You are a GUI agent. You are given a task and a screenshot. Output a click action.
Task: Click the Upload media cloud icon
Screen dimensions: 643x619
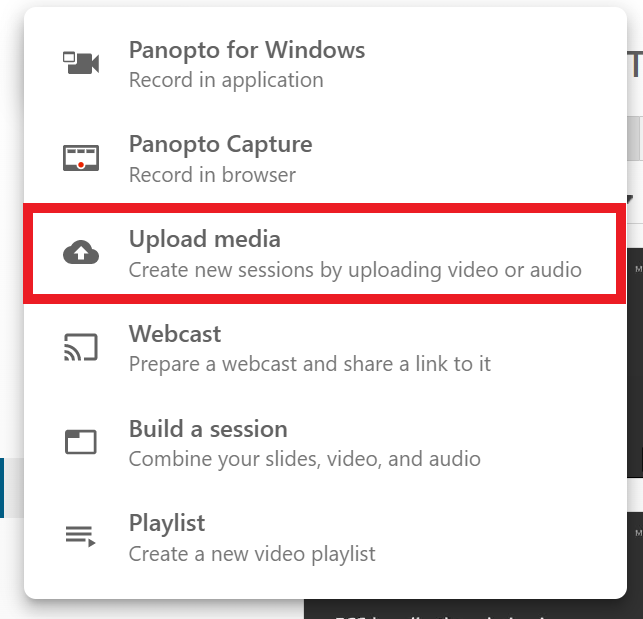click(x=81, y=252)
